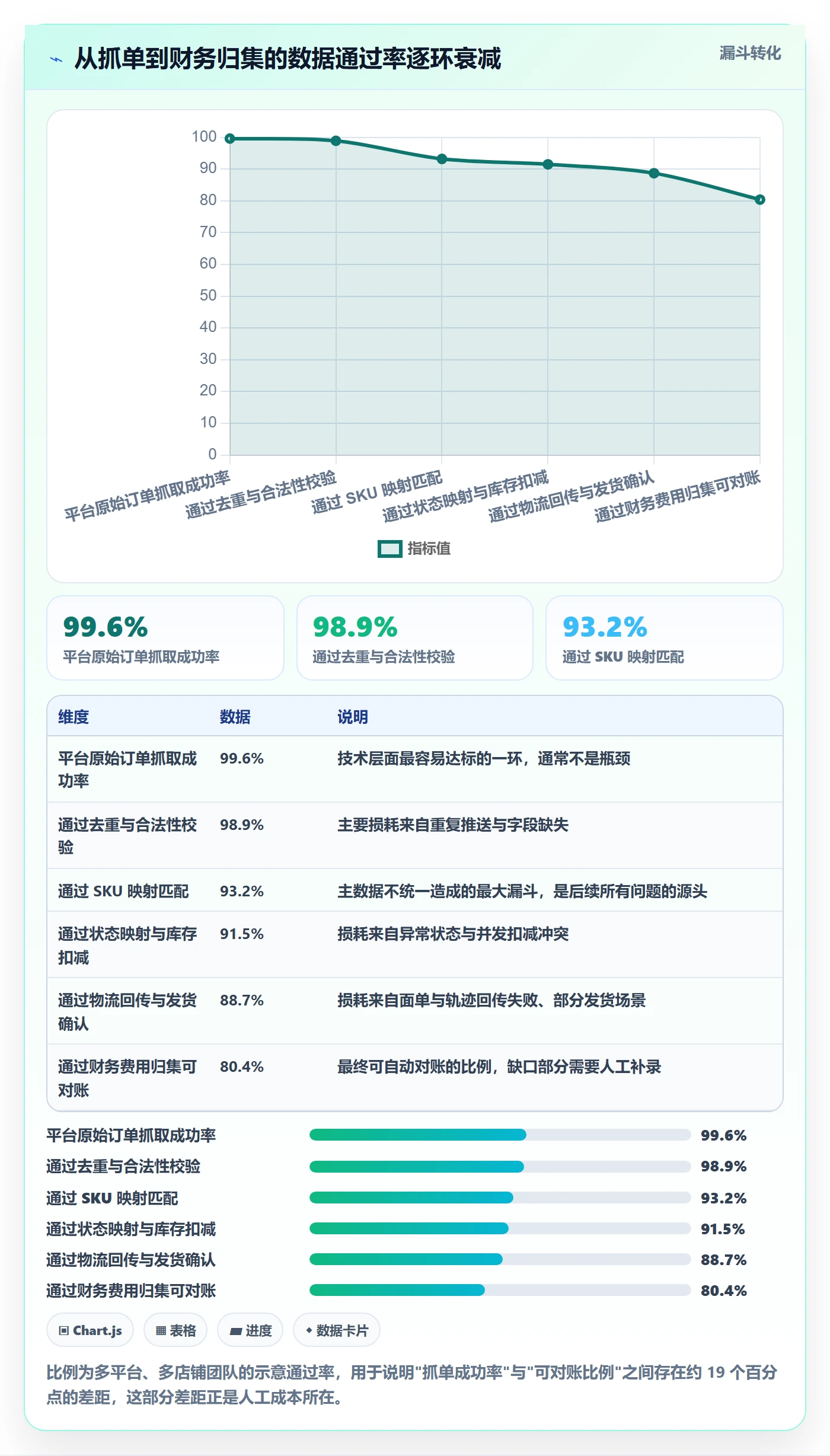The image size is (830, 1456).
Task: Click the 80.4% cell in the table
Action: tap(242, 1067)
